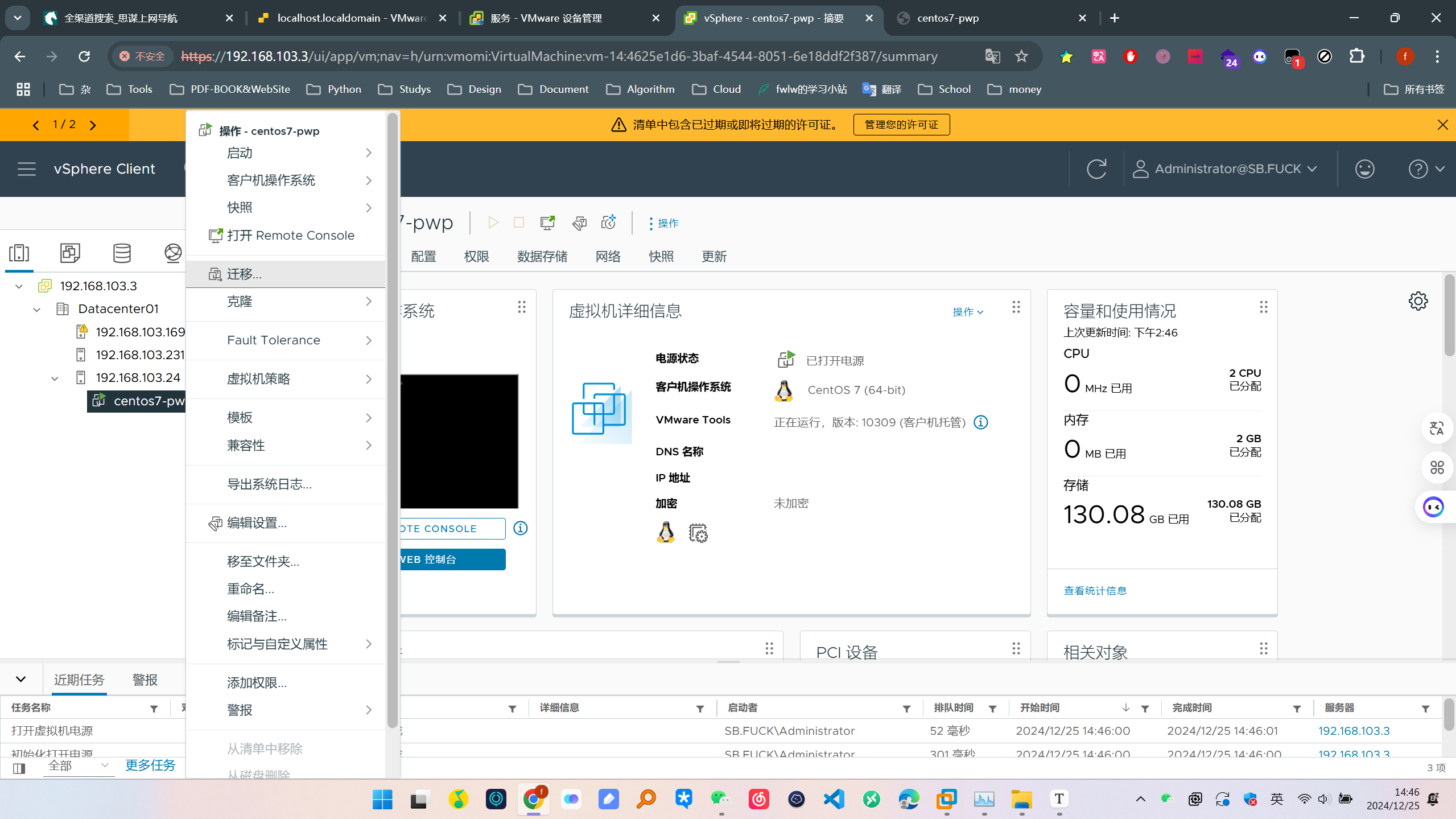Close the yellow license warning banner

coord(1442,125)
